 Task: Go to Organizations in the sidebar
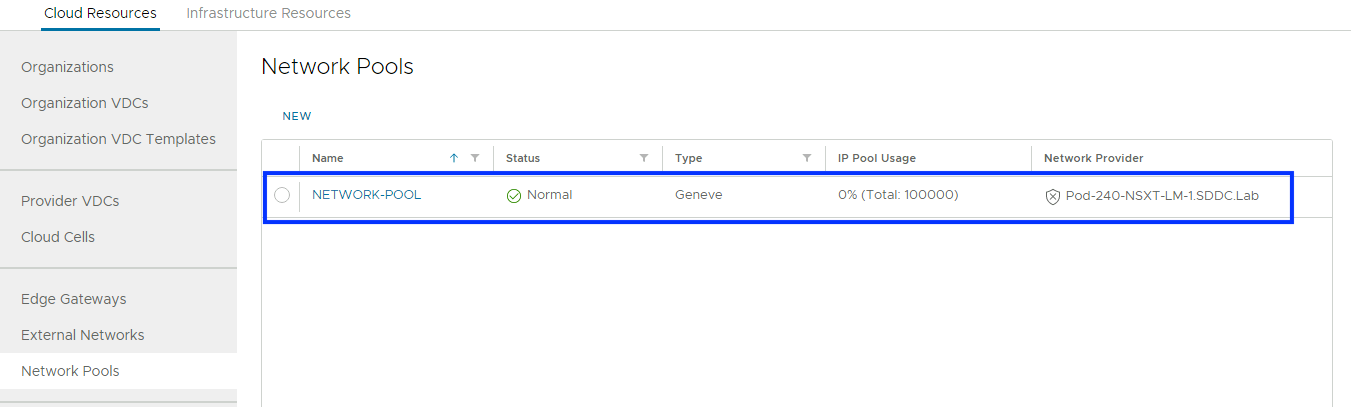(x=67, y=67)
